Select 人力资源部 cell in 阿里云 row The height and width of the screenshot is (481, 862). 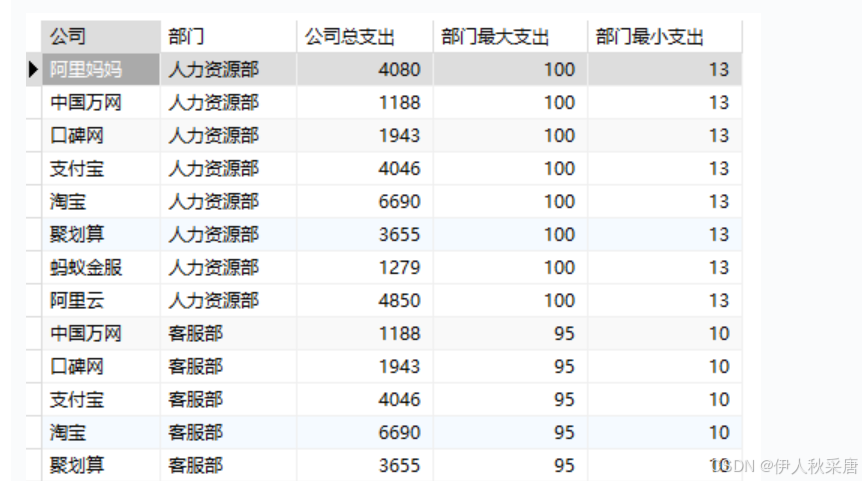coord(228,301)
